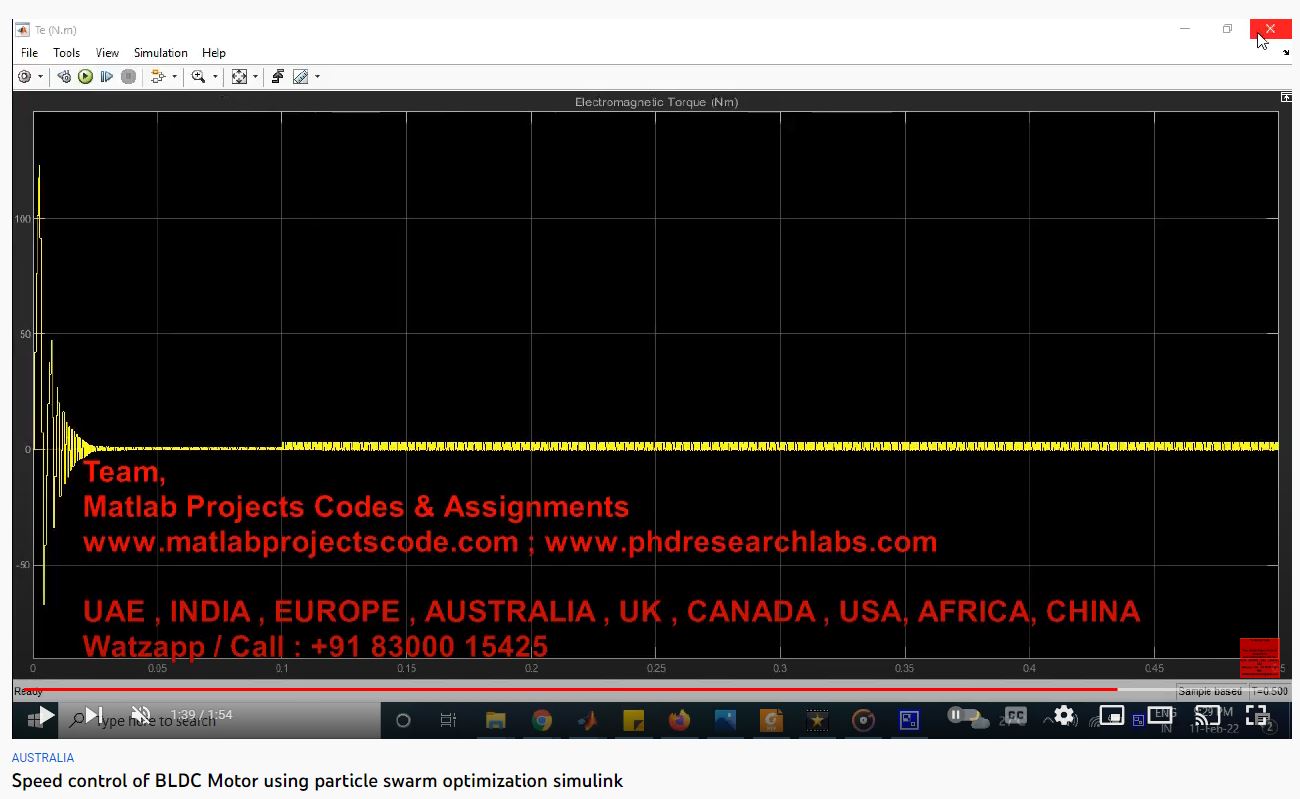Enable closed captions on the video
The image size is (1300, 799).
[1015, 715]
